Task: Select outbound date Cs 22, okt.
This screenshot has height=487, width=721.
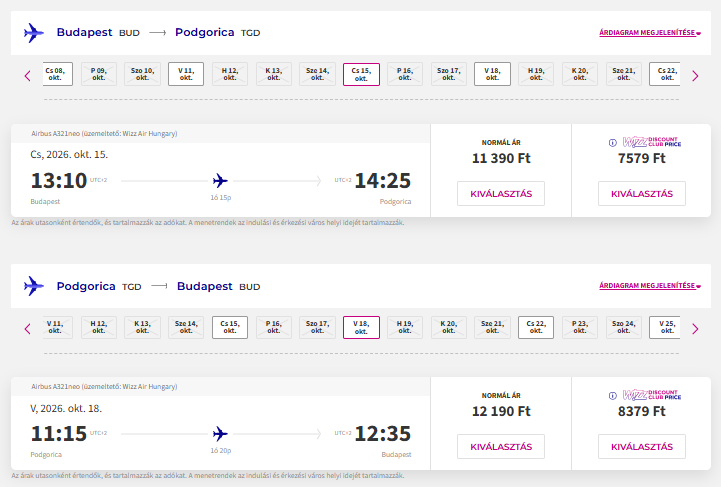Action: pos(665,74)
